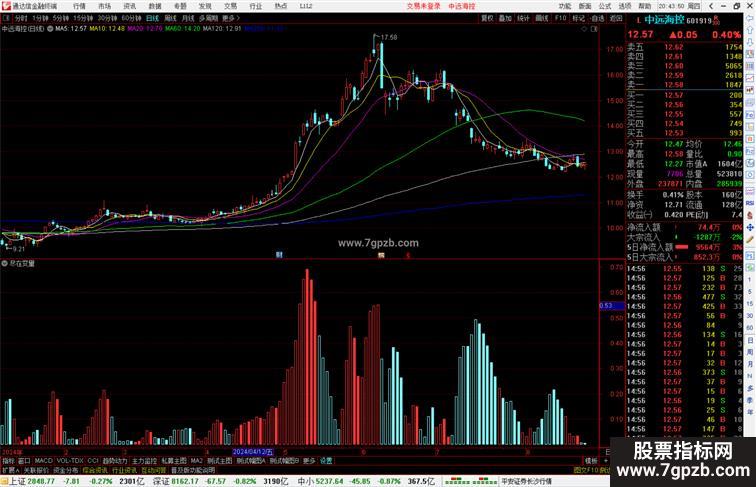756x487 pixels.
Task: Click the blue cross-arrows icon in right sidebar
Action: tap(750, 227)
